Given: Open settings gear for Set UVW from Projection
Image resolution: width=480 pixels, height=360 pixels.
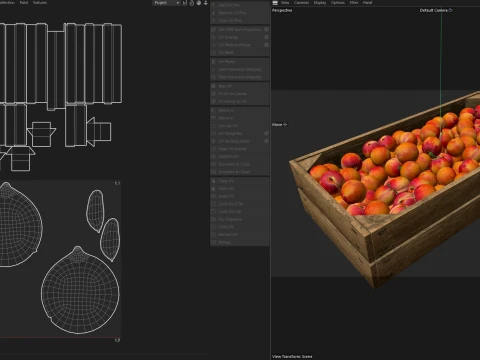Looking at the screenshot, I should coord(266,29).
